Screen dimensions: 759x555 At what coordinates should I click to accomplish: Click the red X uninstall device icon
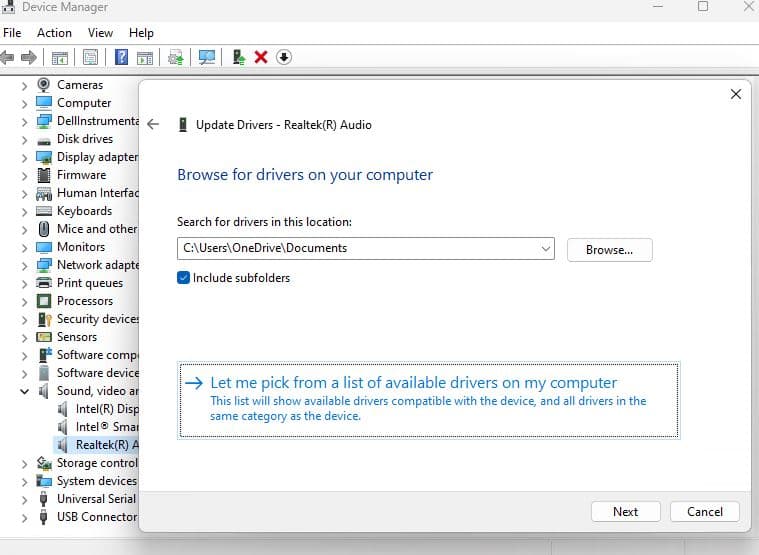pos(261,57)
